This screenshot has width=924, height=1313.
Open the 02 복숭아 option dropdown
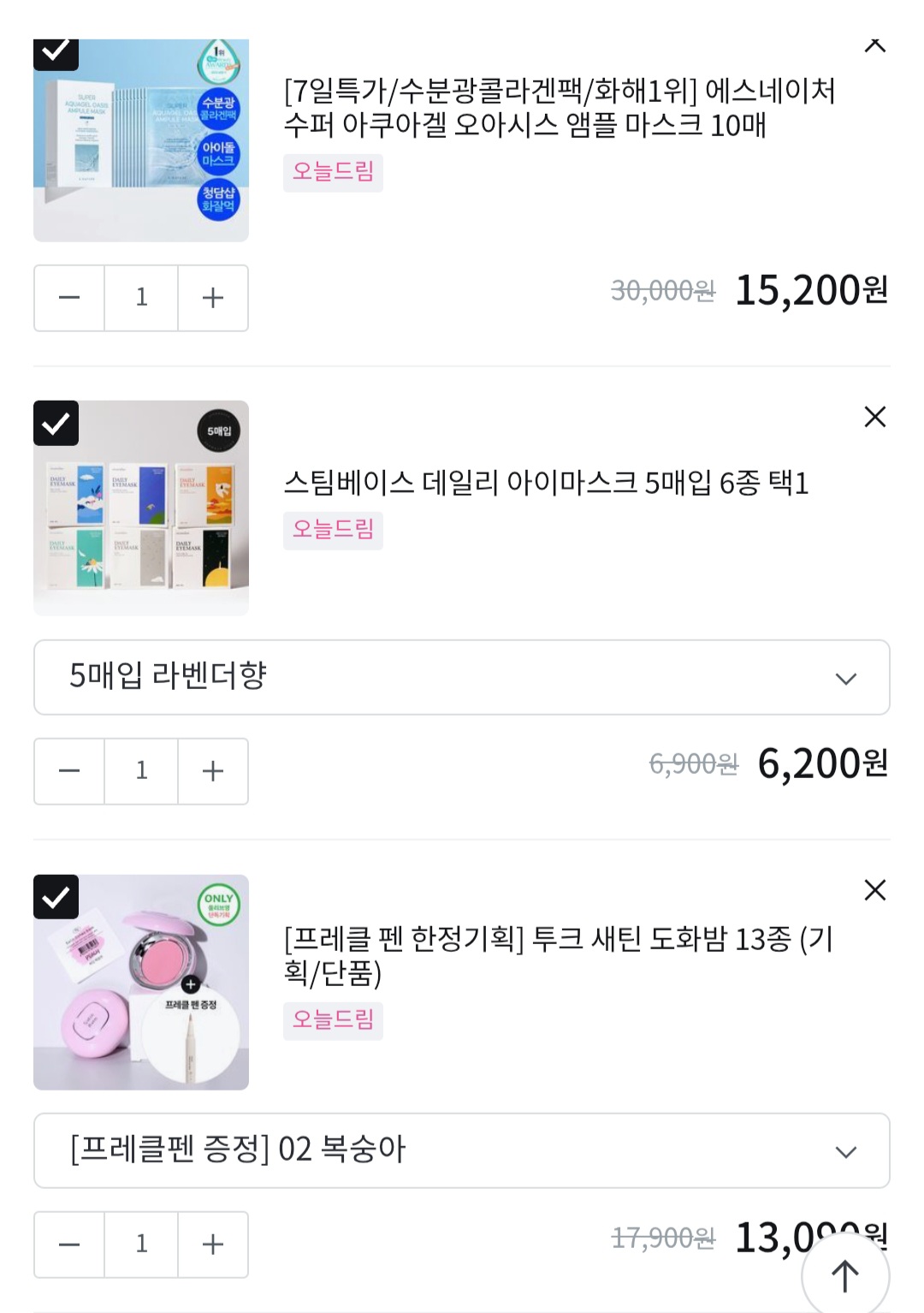tap(462, 1150)
